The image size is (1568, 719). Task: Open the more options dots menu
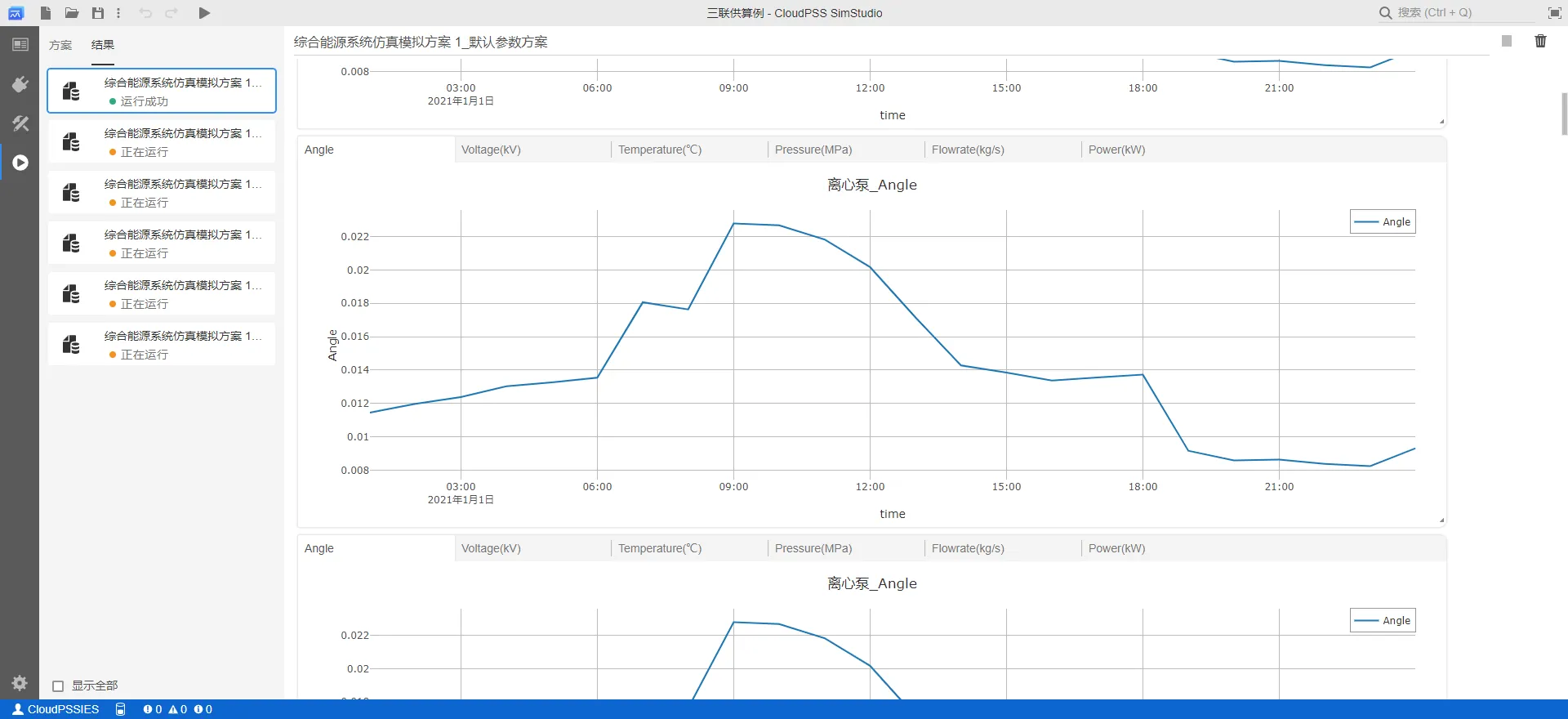coord(118,13)
